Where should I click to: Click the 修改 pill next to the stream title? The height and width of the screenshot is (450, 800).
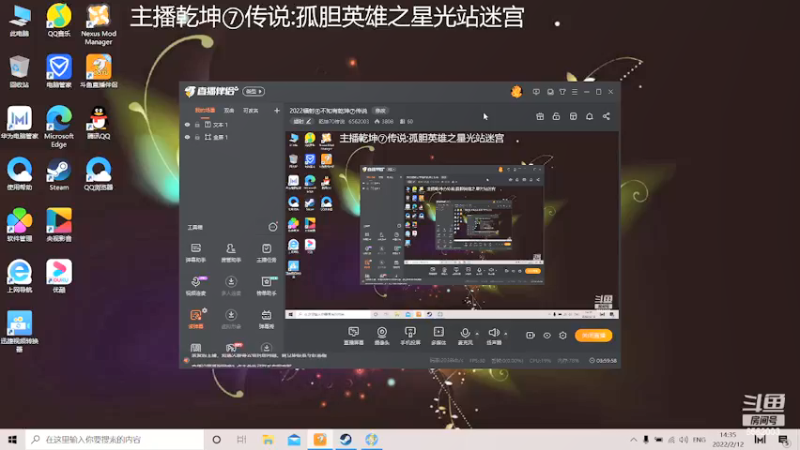coord(381,111)
